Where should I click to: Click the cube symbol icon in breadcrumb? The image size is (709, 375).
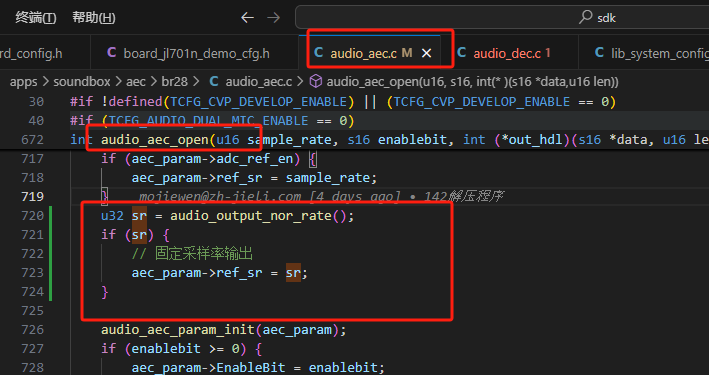coord(316,81)
